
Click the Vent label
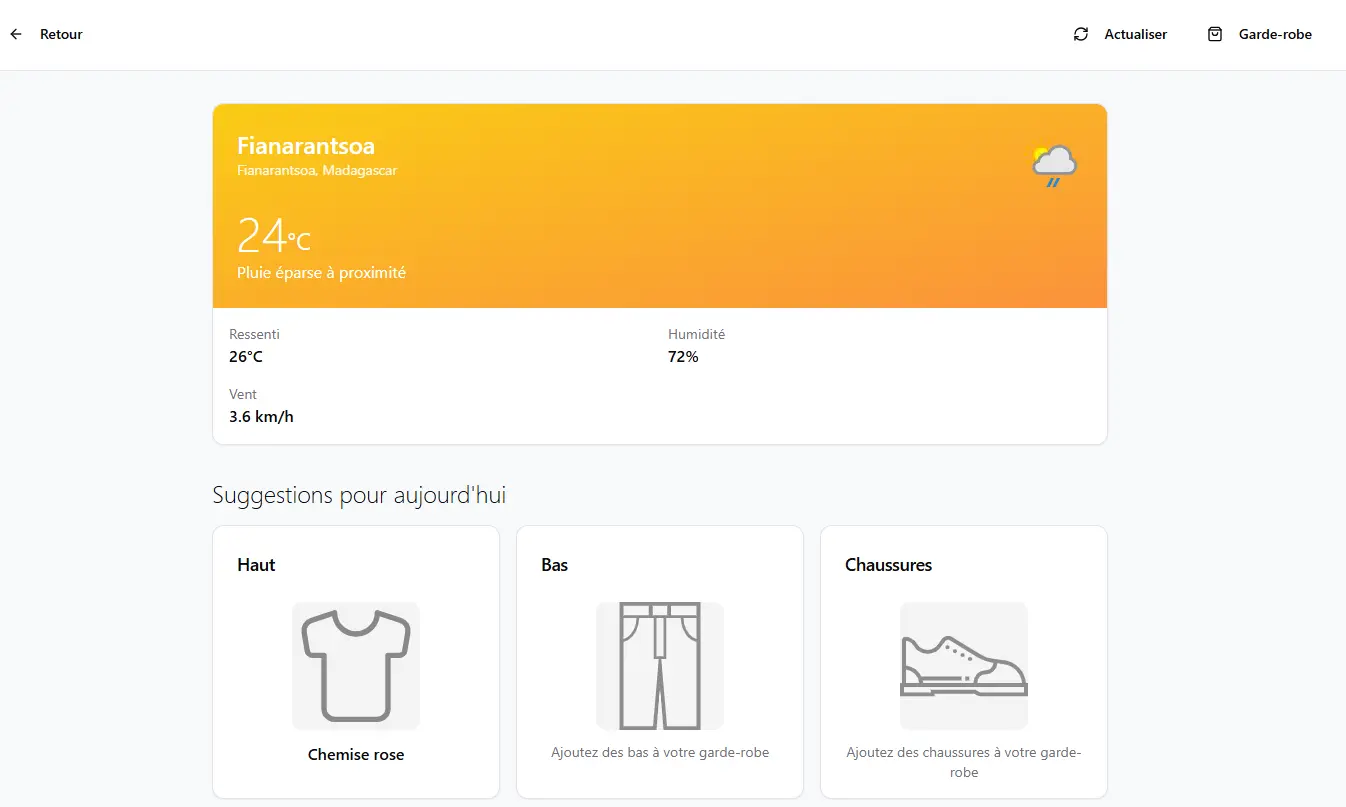pyautogui.click(x=243, y=395)
